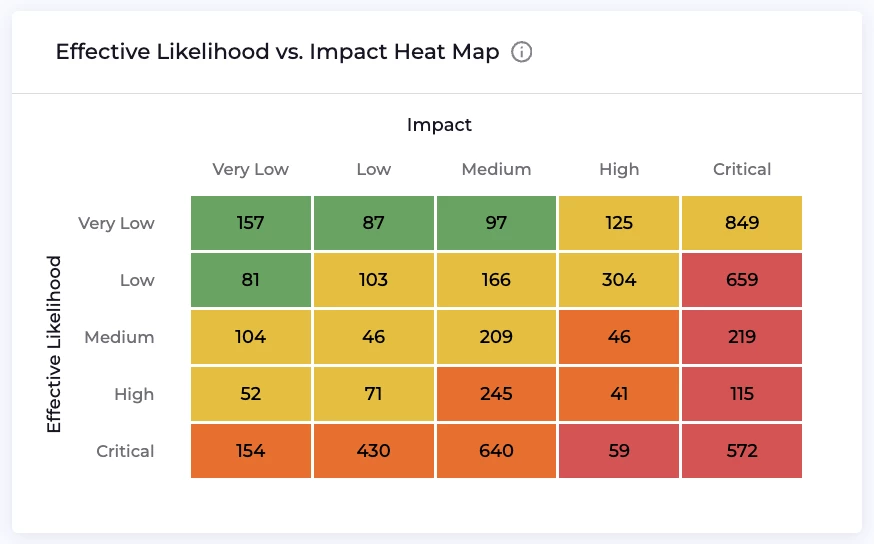Select the red cell showing 59
The height and width of the screenshot is (544, 874).
tap(619, 451)
